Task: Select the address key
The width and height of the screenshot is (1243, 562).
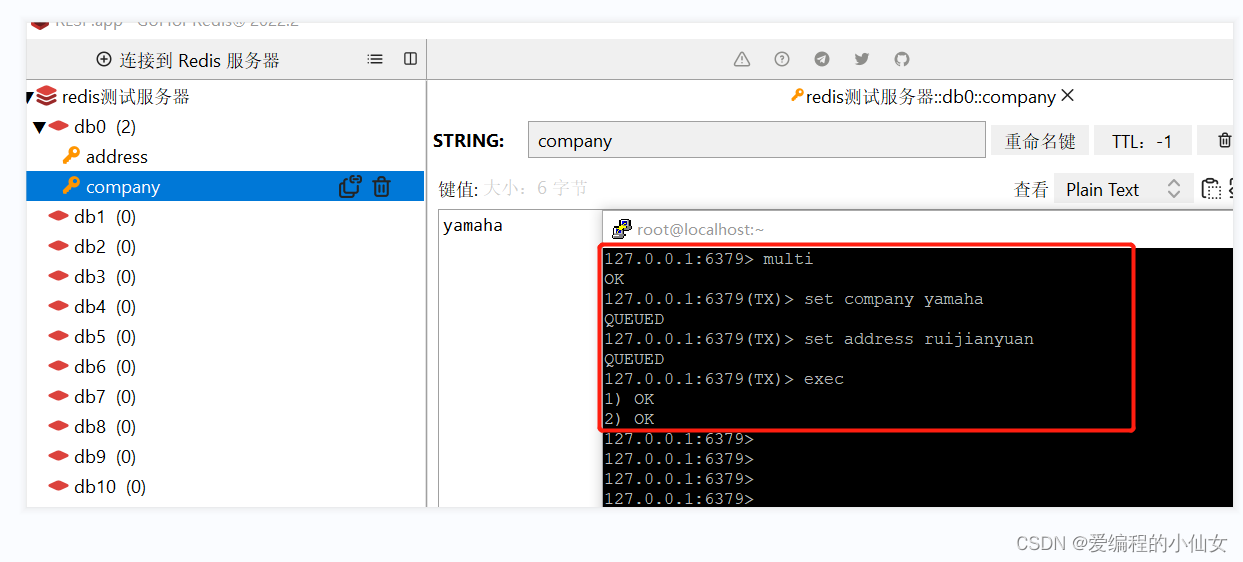Action: coord(116,157)
